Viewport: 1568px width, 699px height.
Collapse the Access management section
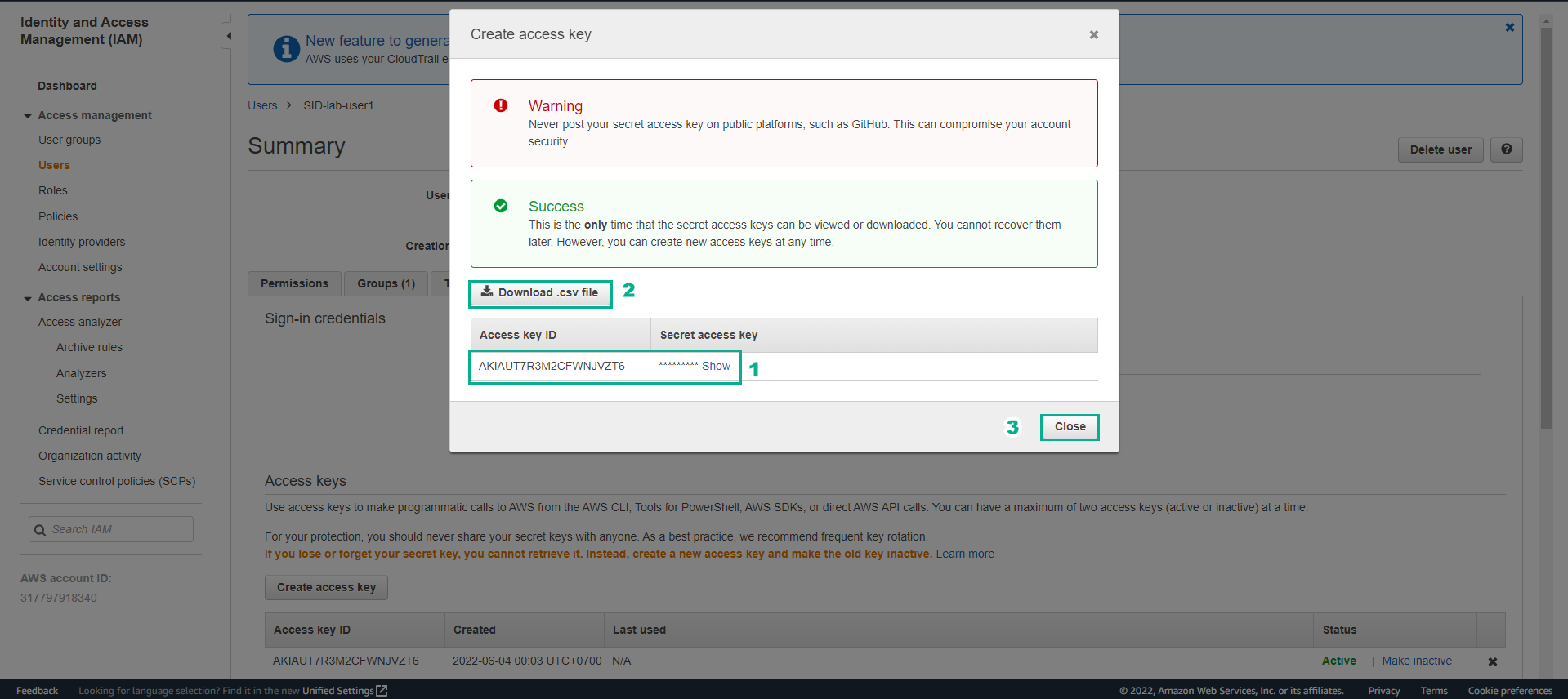pos(27,114)
